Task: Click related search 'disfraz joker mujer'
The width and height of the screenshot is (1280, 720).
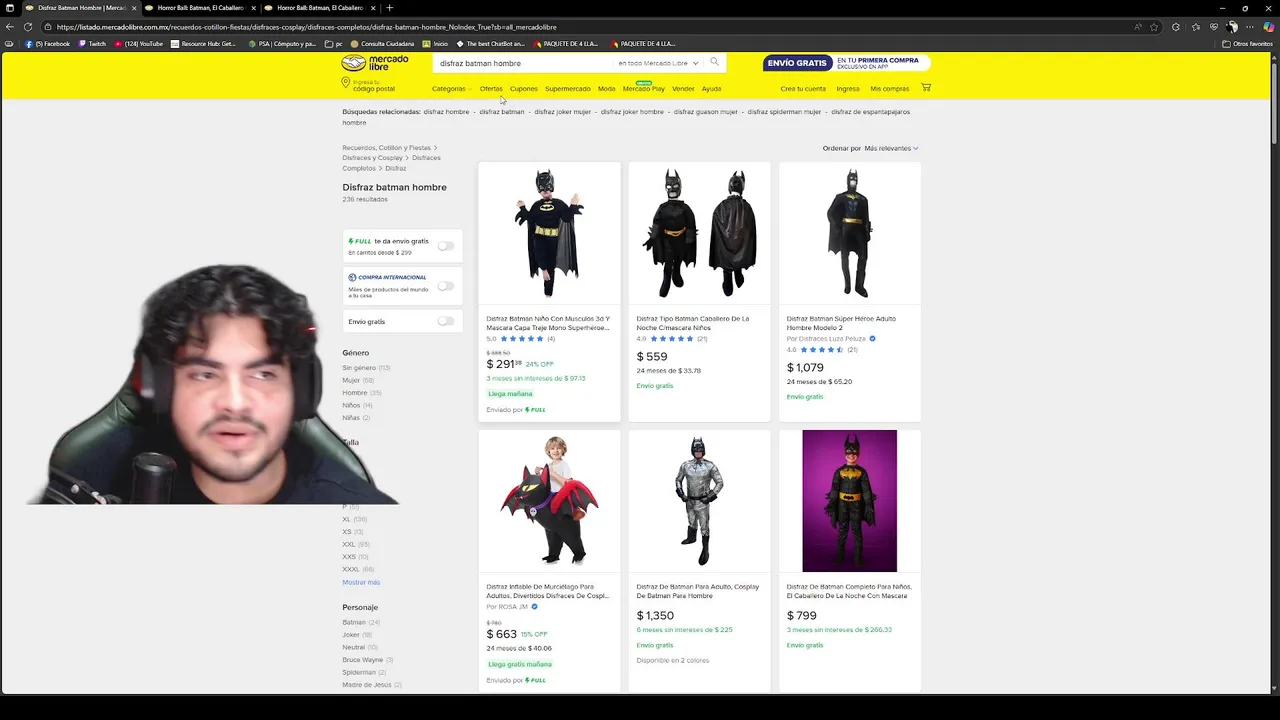Action: click(x=562, y=112)
